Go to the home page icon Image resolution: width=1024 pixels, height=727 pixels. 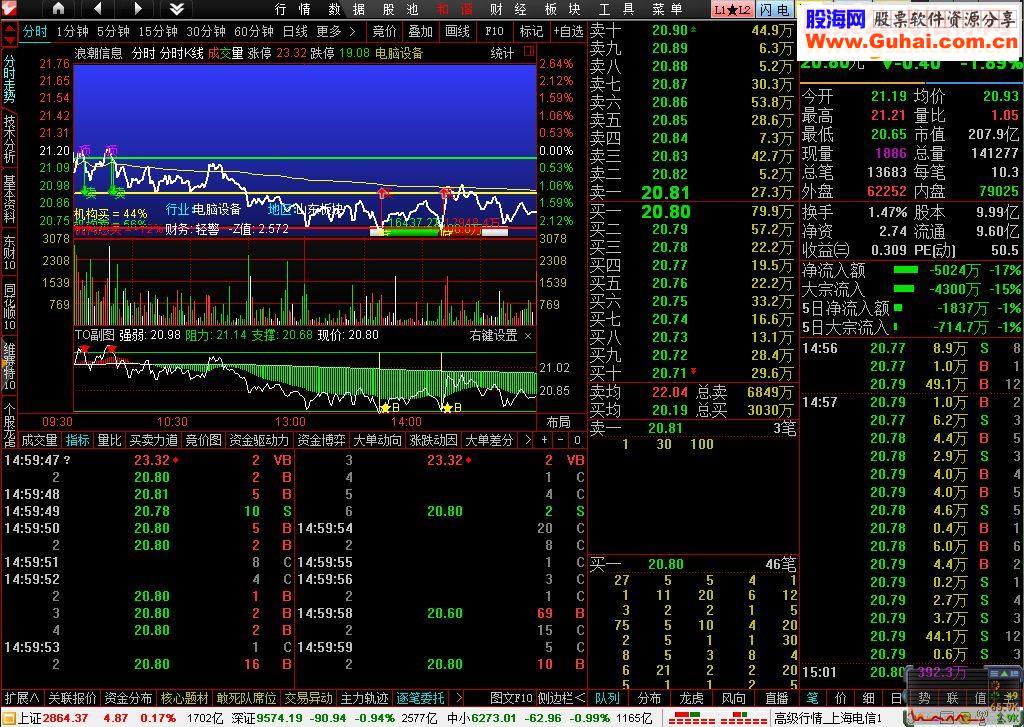point(59,8)
